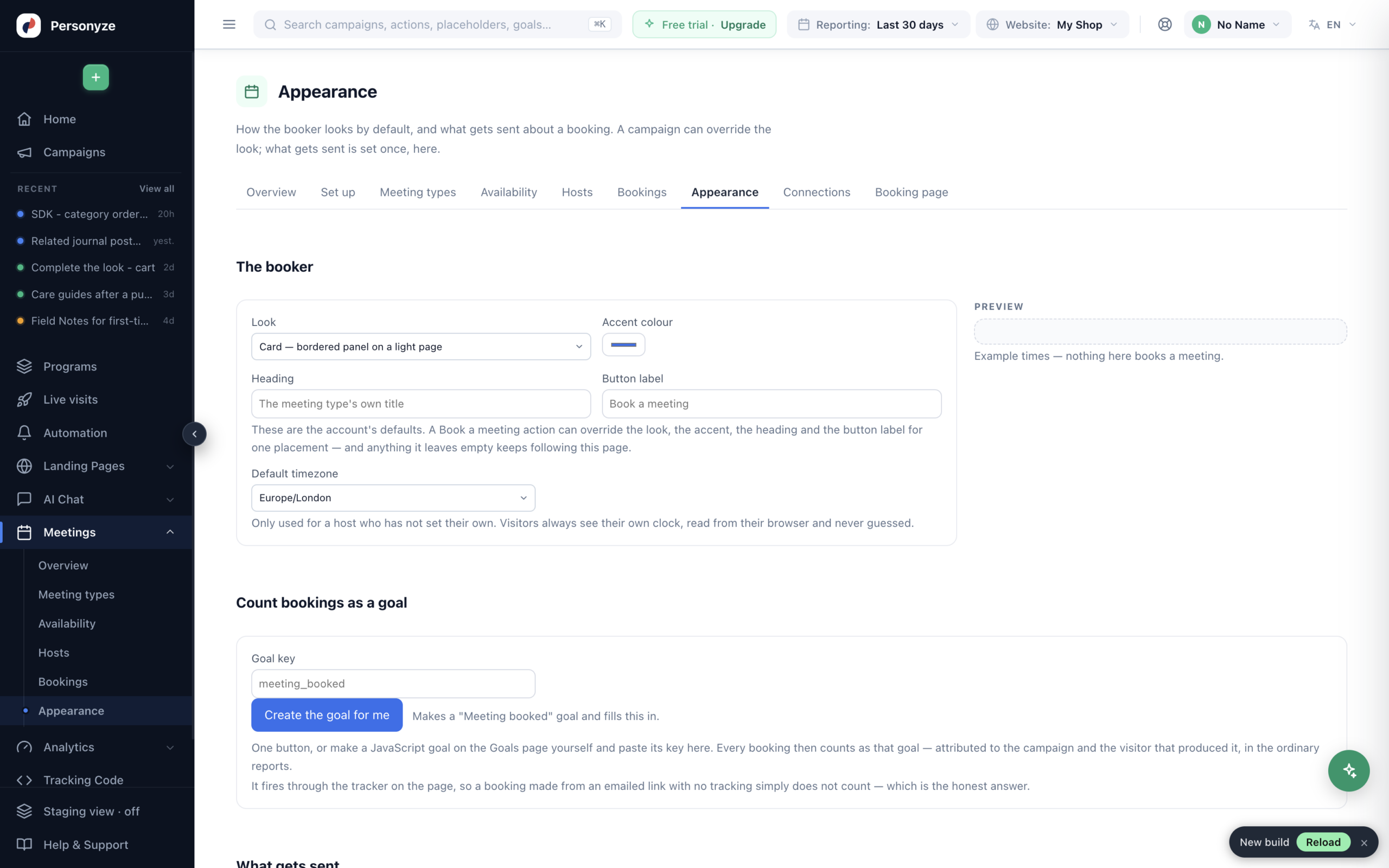1389x868 pixels.
Task: Open Bookings in Meetings submenu
Action: (x=62, y=682)
